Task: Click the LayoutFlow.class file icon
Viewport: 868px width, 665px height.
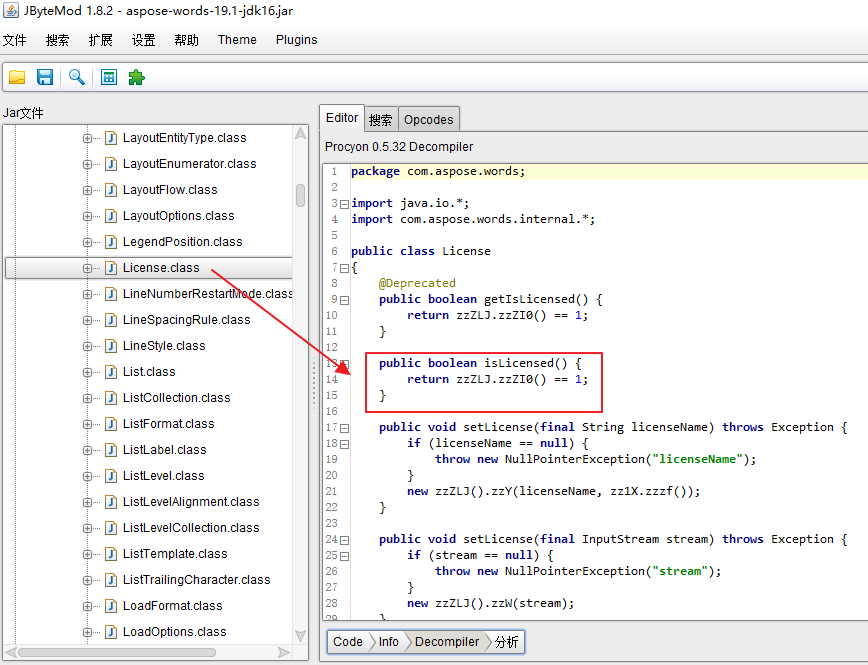Action: [111, 190]
